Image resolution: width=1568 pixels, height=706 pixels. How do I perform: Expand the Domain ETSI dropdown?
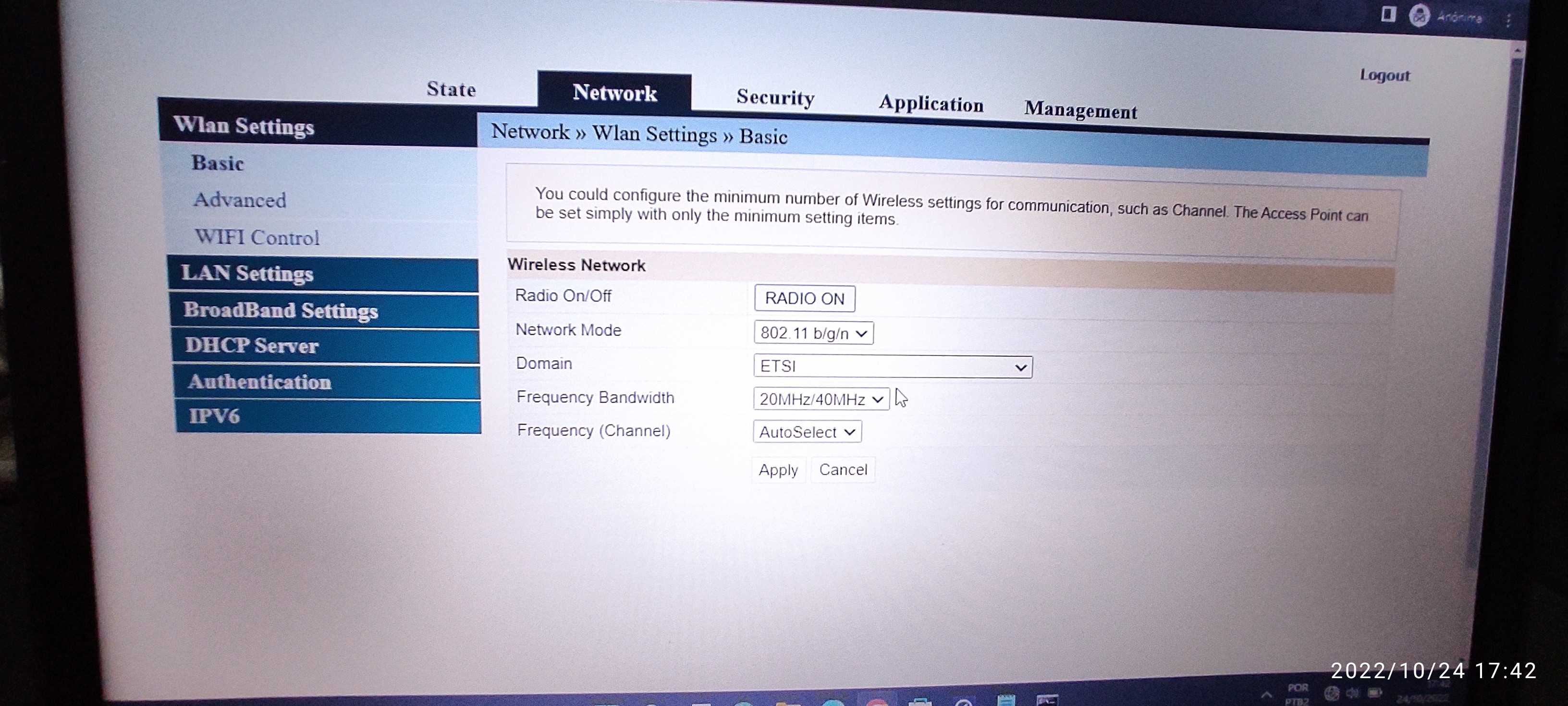coord(893,366)
